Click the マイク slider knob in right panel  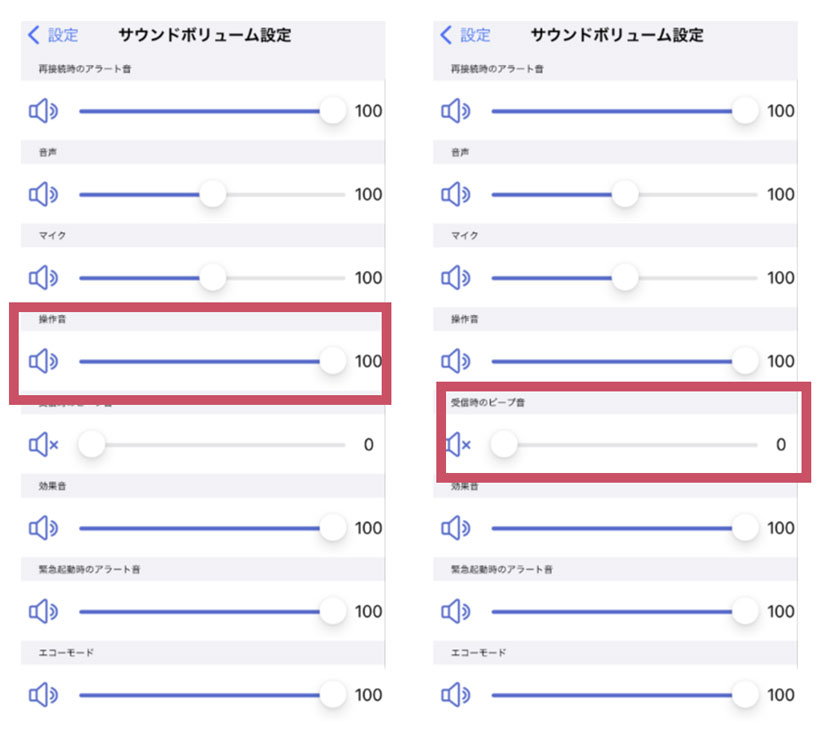pyautogui.click(x=625, y=277)
